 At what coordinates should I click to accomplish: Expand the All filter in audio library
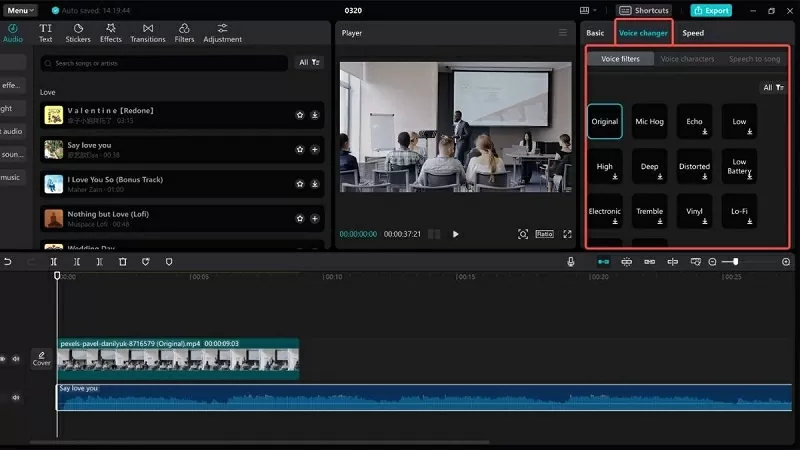(x=310, y=62)
